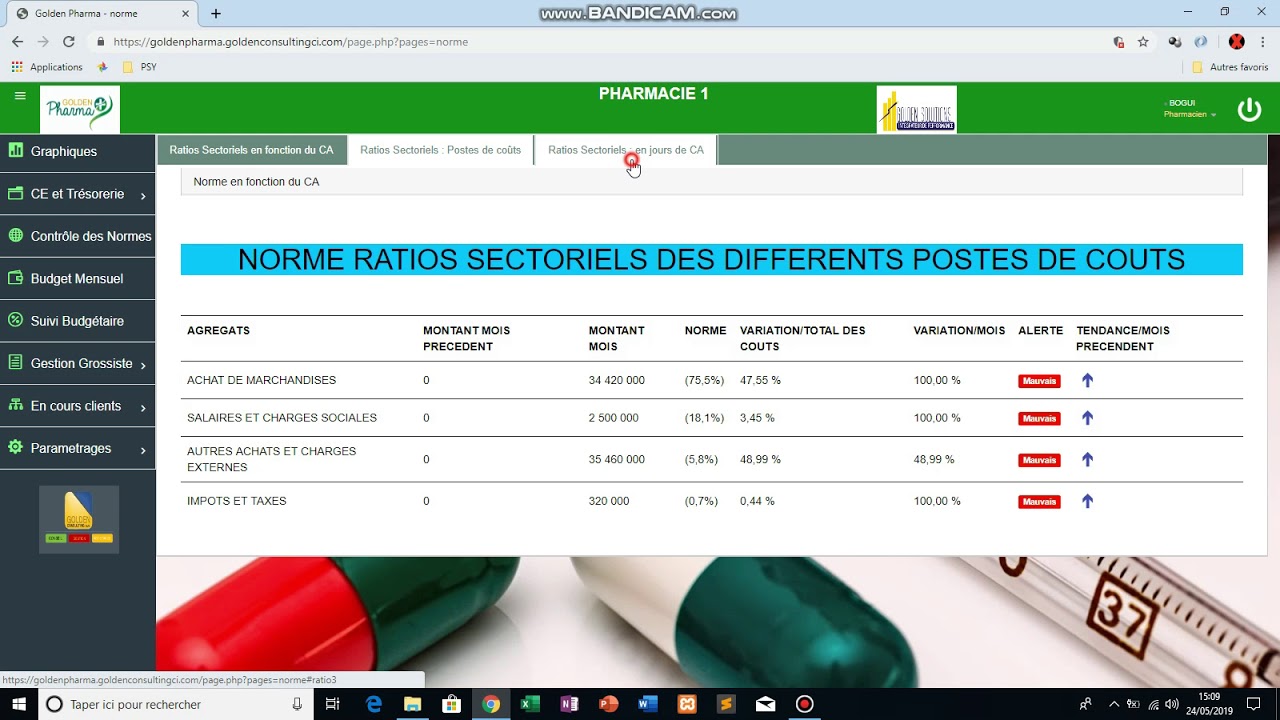1280x720 pixels.
Task: Click the Contrôle des Normes globe icon
Action: click(x=15, y=235)
